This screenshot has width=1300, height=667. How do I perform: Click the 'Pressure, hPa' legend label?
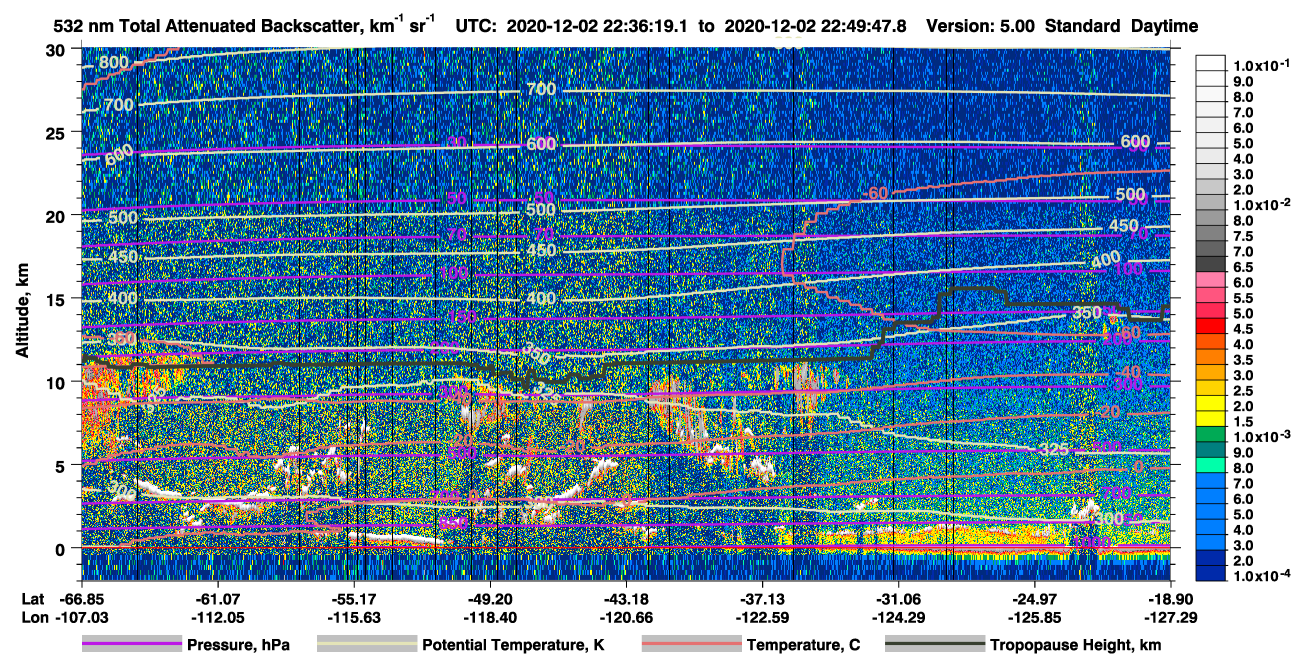click(x=238, y=646)
